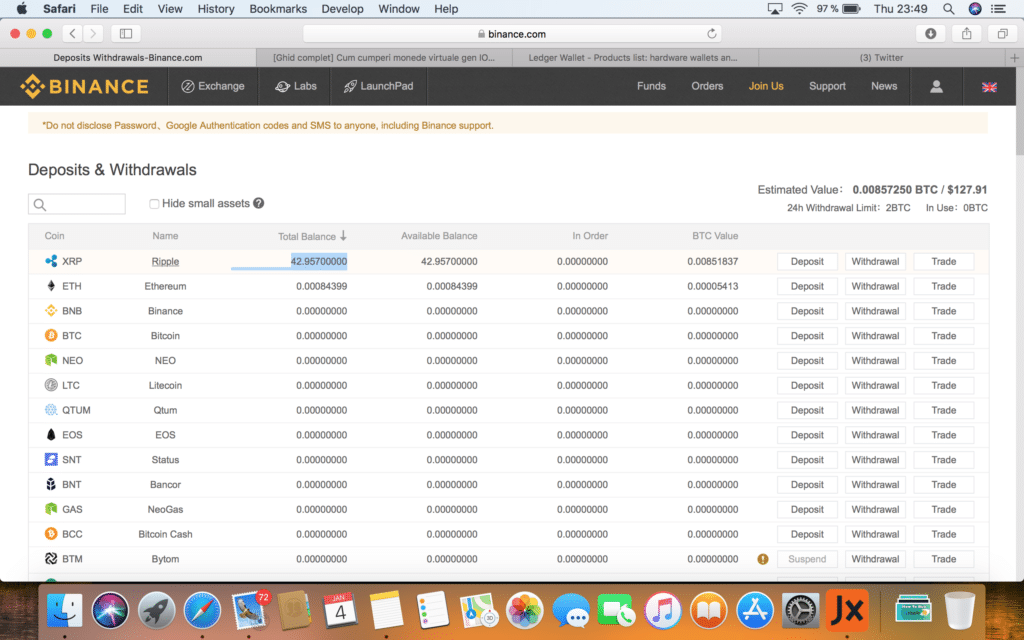Open the user account profile icon
Viewport: 1024px width, 640px height.
pyautogui.click(x=936, y=86)
